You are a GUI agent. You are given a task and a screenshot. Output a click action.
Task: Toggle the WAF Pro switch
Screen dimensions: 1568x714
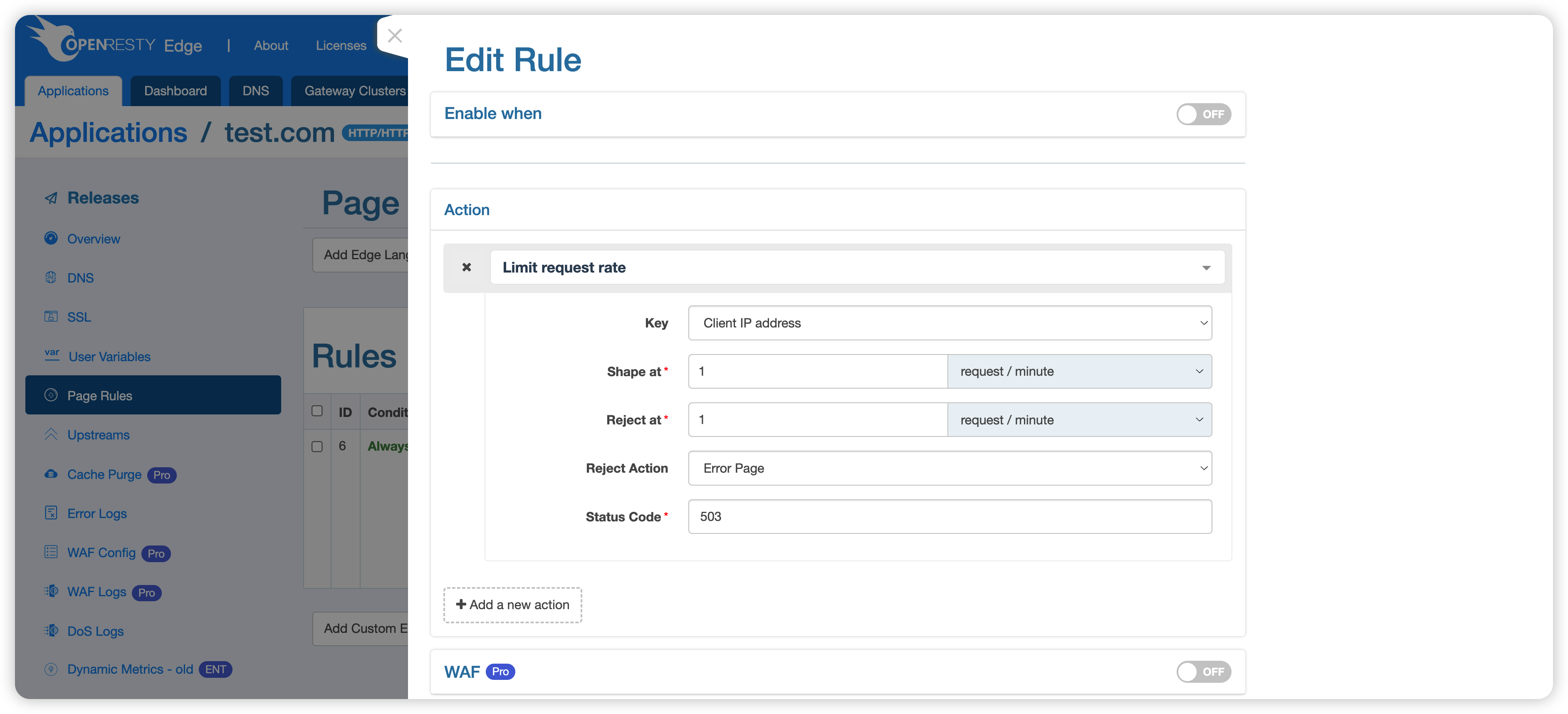(x=1203, y=672)
